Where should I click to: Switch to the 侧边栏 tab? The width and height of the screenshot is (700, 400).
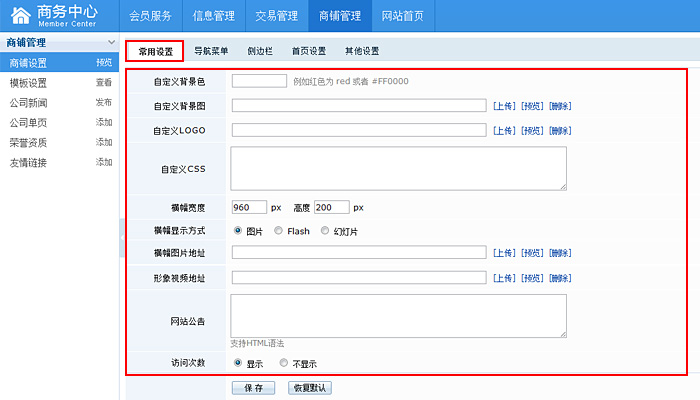click(x=260, y=51)
